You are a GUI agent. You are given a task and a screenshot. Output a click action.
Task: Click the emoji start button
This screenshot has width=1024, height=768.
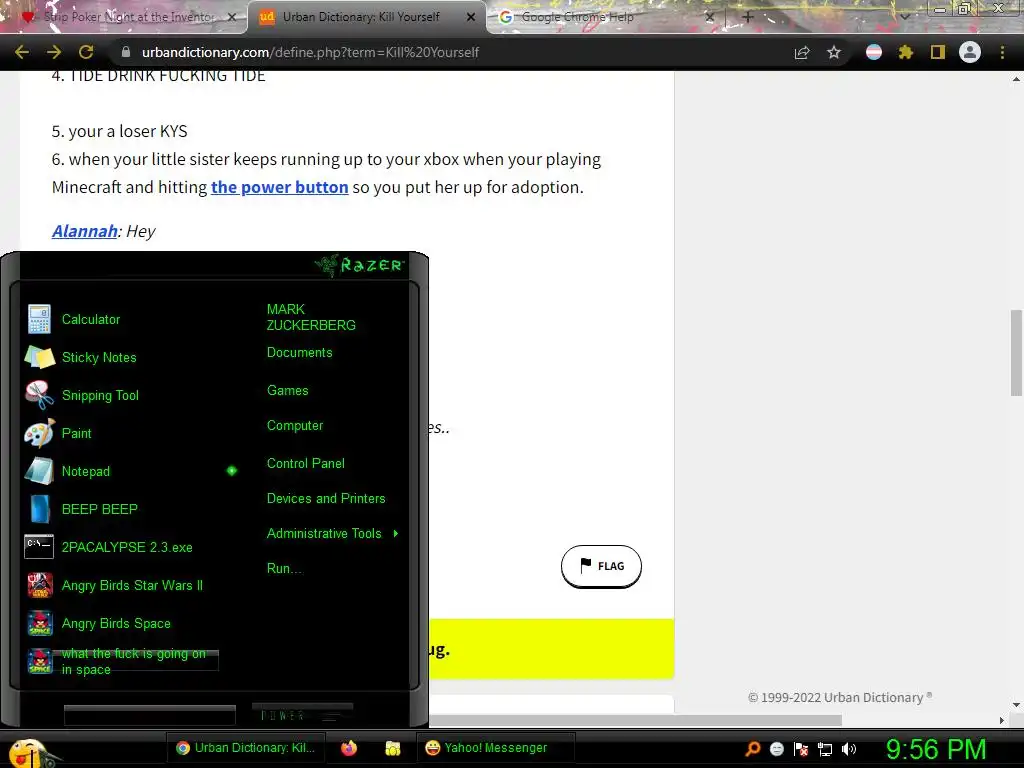click(x=27, y=752)
